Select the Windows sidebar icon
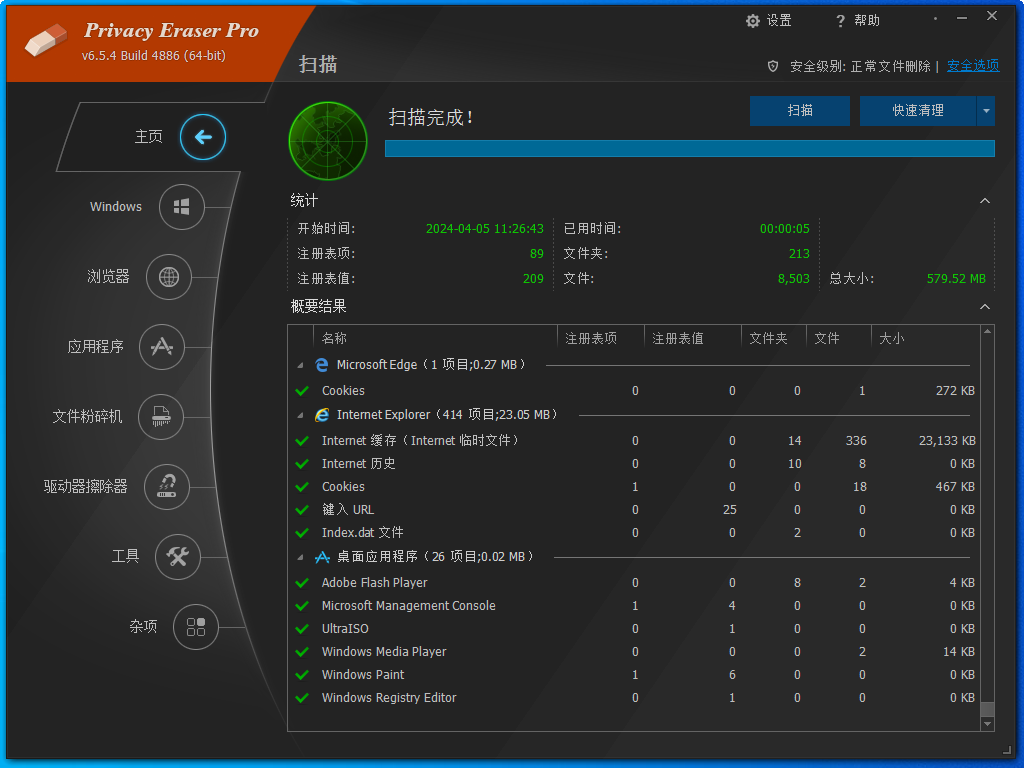The height and width of the screenshot is (768, 1024). coord(184,207)
